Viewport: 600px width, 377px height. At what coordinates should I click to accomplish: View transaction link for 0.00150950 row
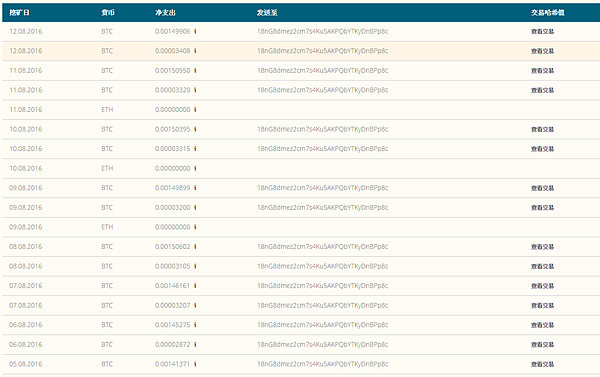[x=542, y=71]
